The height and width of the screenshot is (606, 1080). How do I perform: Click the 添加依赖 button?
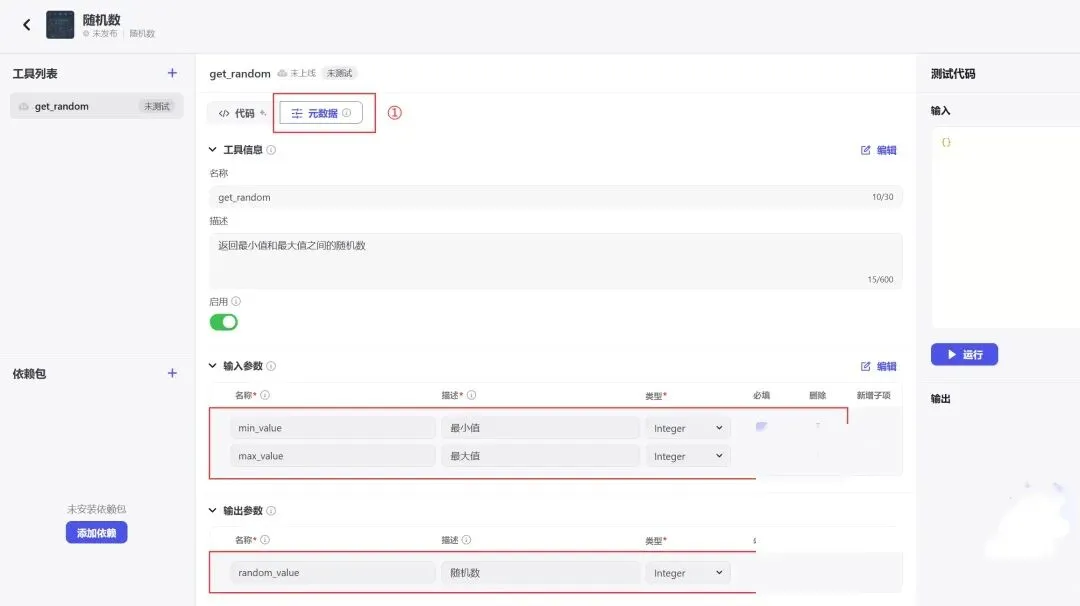(97, 533)
